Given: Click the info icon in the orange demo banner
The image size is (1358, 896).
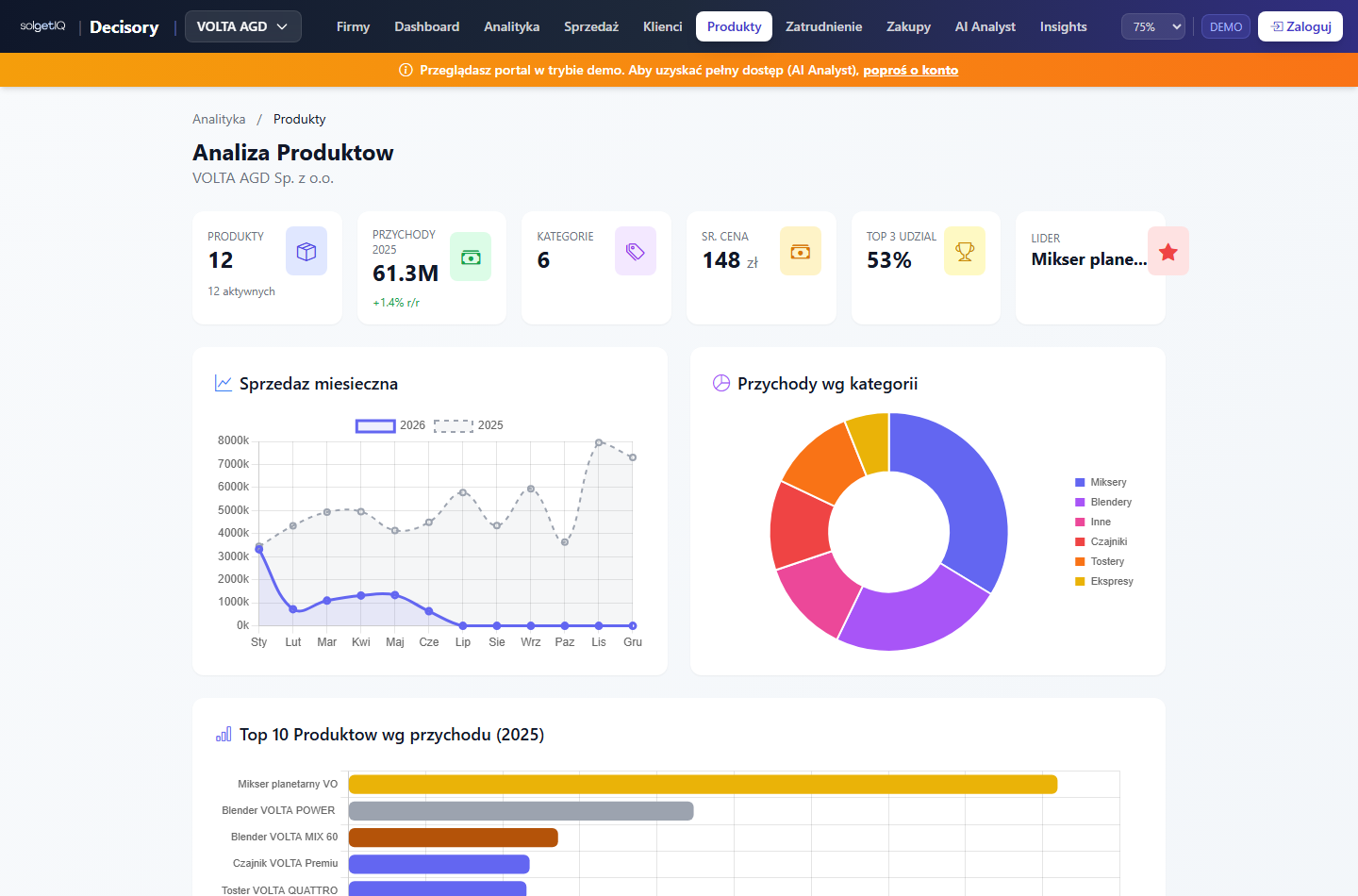Looking at the screenshot, I should pyautogui.click(x=406, y=70).
